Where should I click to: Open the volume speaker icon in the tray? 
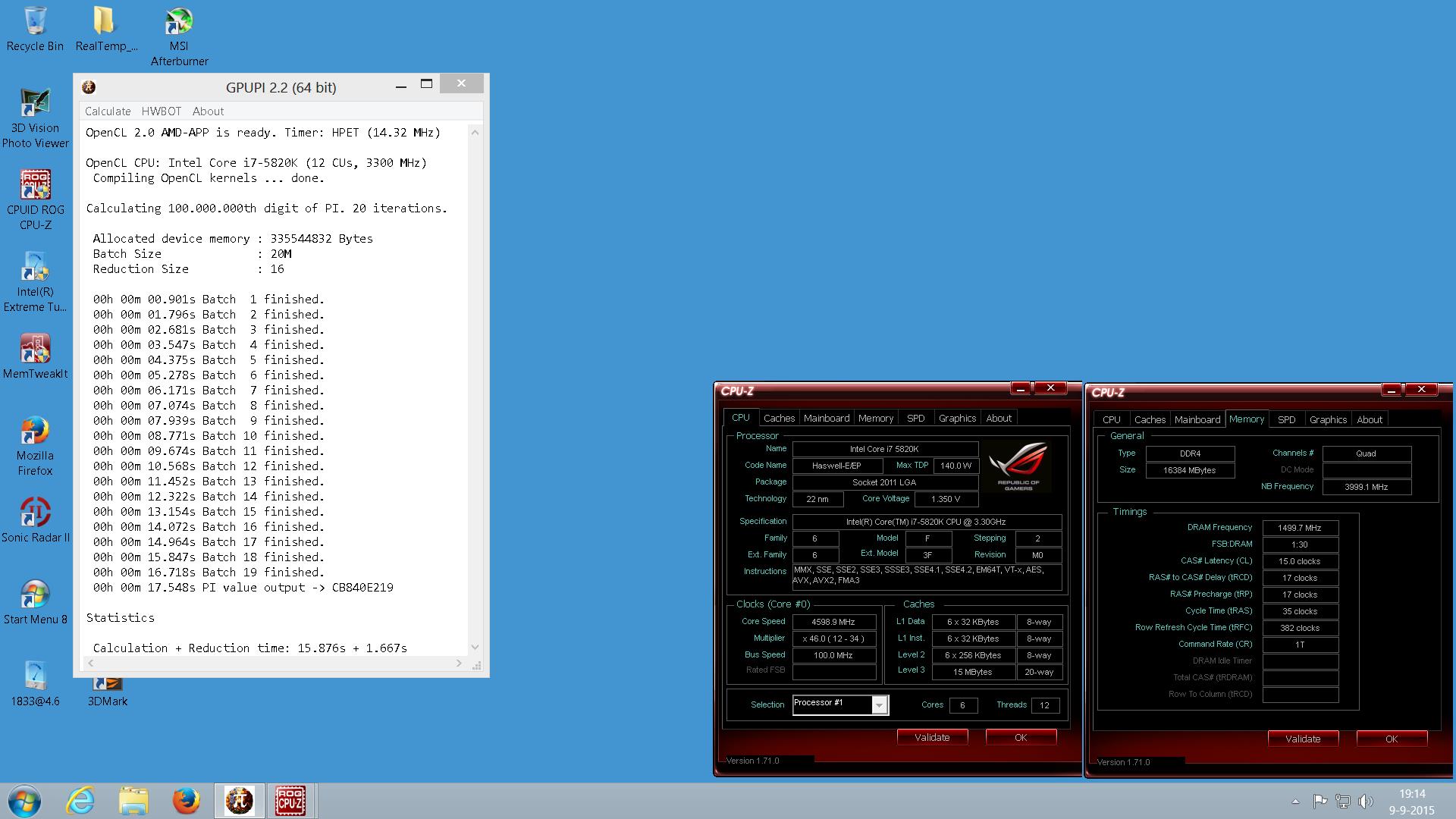(x=1366, y=801)
